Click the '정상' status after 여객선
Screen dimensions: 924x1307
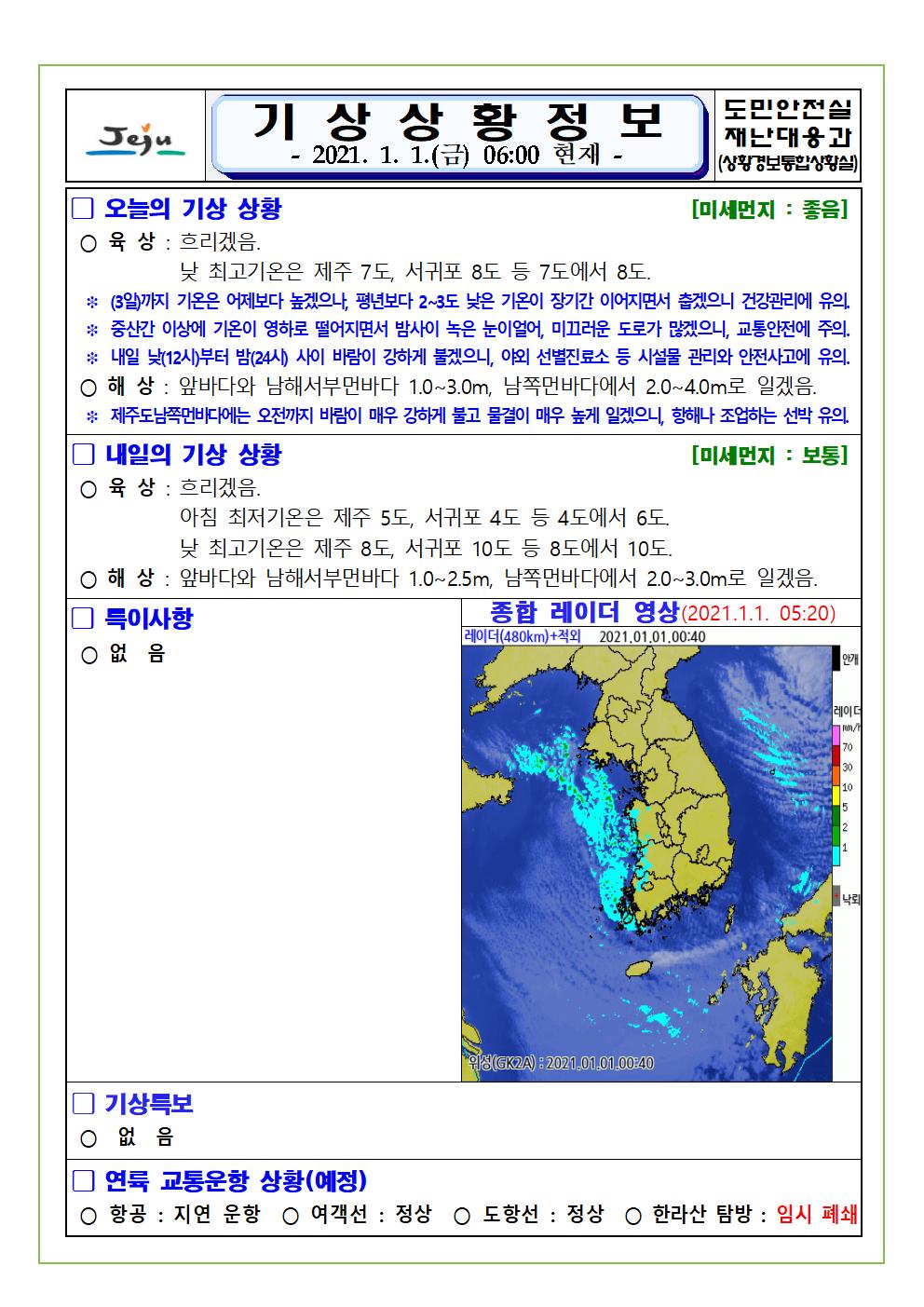(414, 1215)
